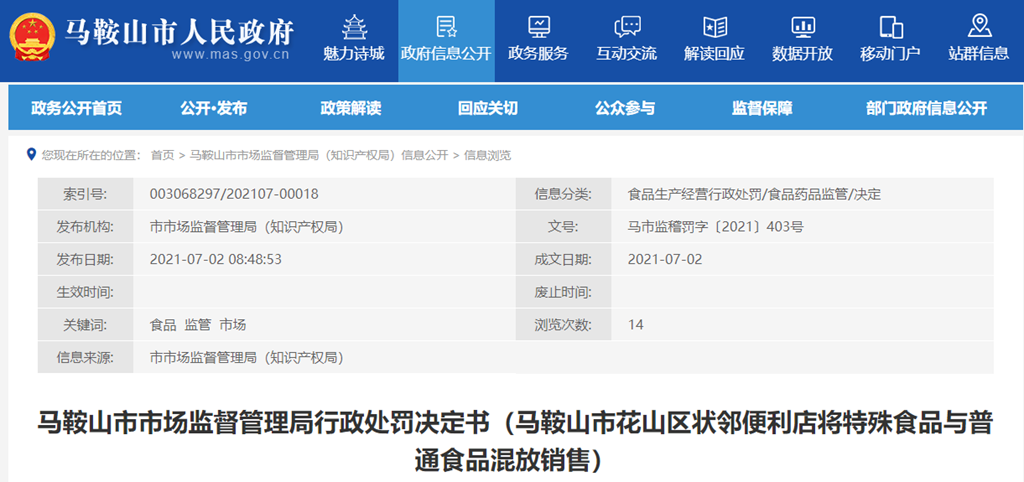
Task: Click the bar chart icon above 数据开放
Action: (803, 27)
